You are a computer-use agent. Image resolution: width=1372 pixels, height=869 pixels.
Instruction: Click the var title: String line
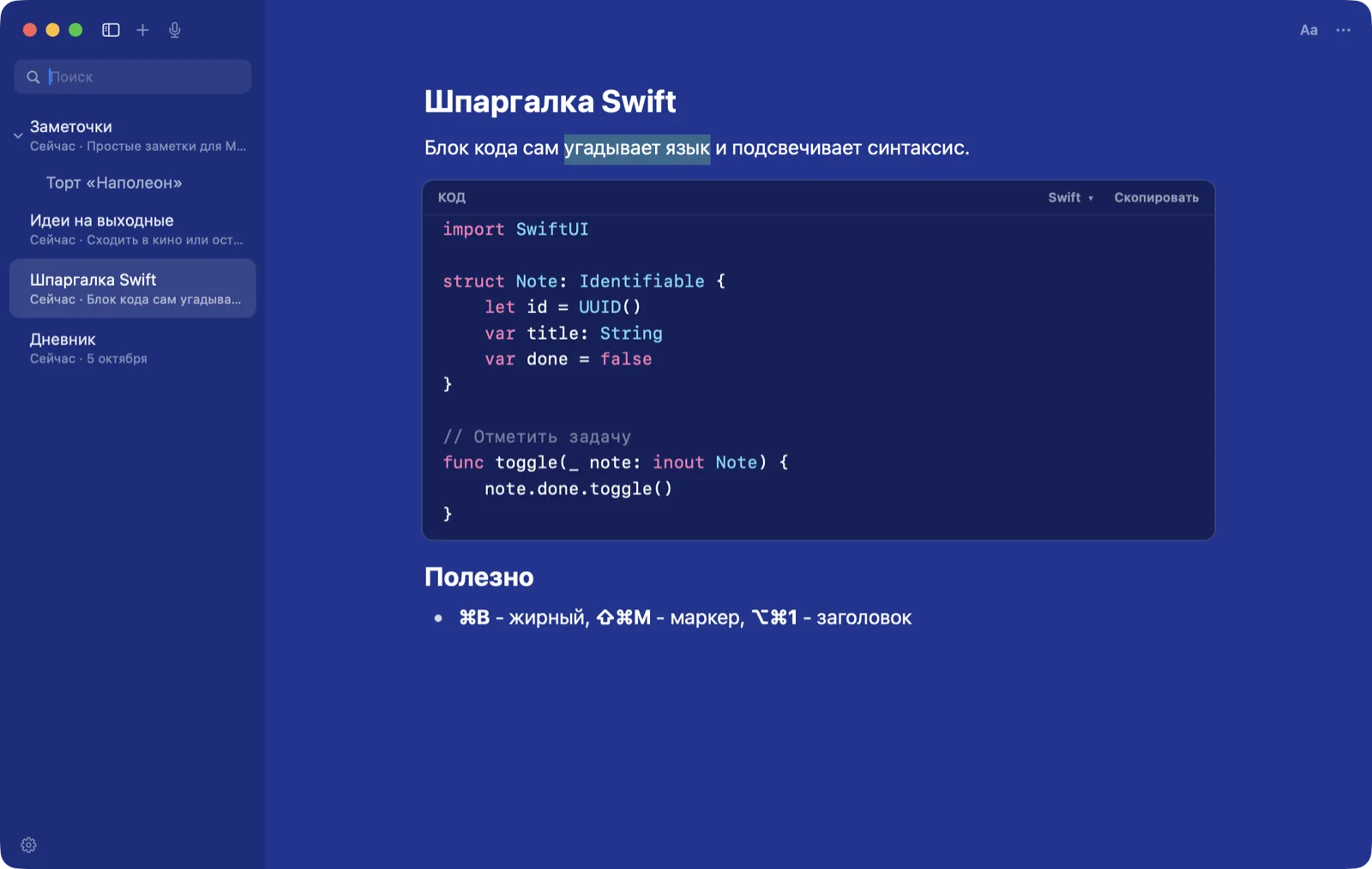click(x=573, y=333)
